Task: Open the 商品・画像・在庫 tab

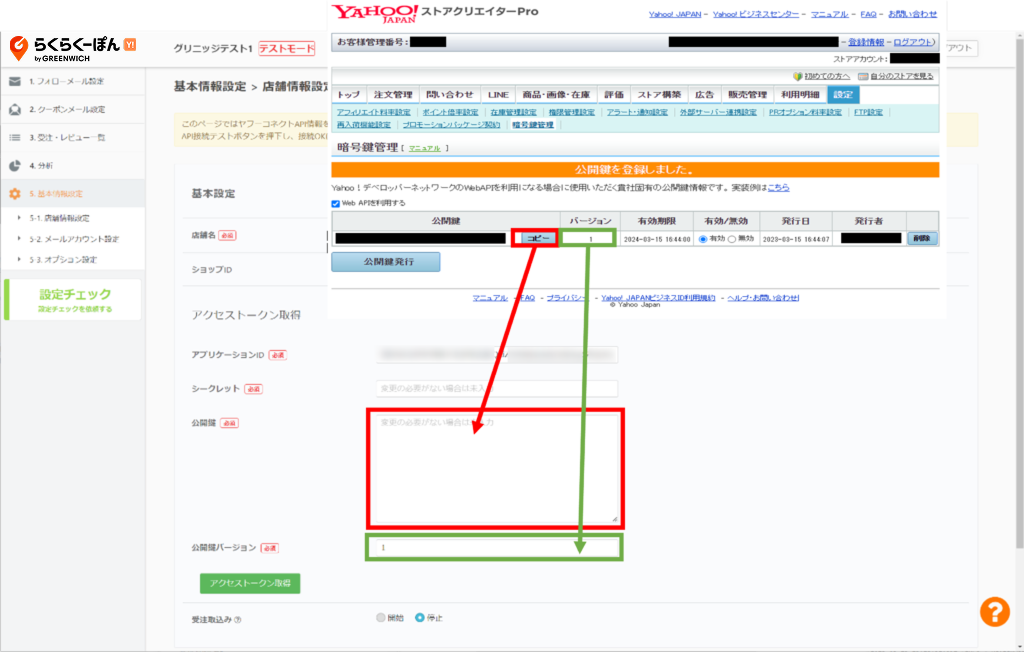Action: pyautogui.click(x=556, y=95)
